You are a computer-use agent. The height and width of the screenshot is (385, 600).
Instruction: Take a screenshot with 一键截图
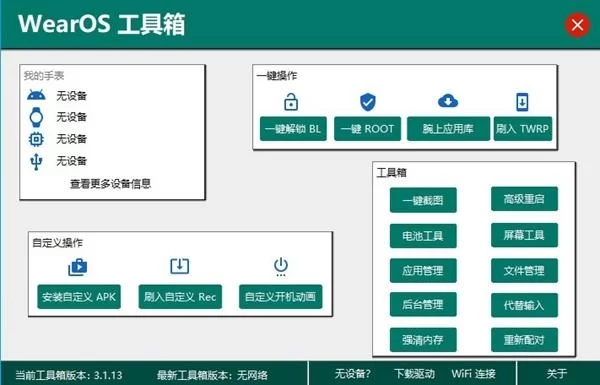tap(423, 200)
